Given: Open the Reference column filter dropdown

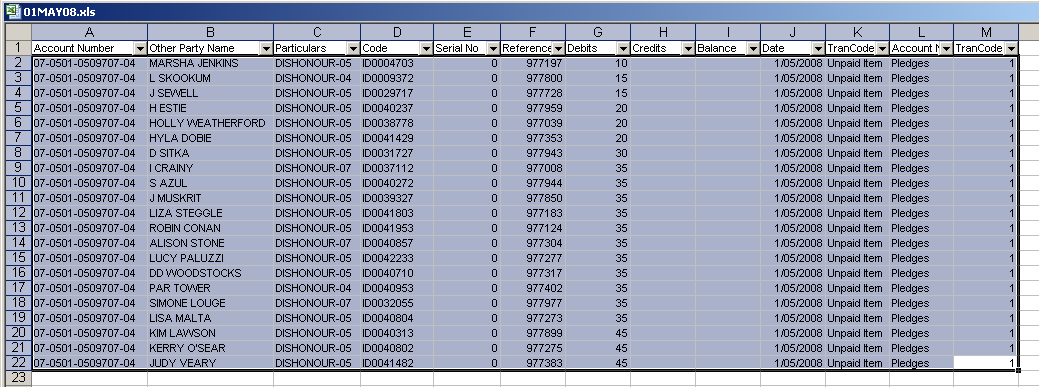Looking at the screenshot, I should (558, 48).
